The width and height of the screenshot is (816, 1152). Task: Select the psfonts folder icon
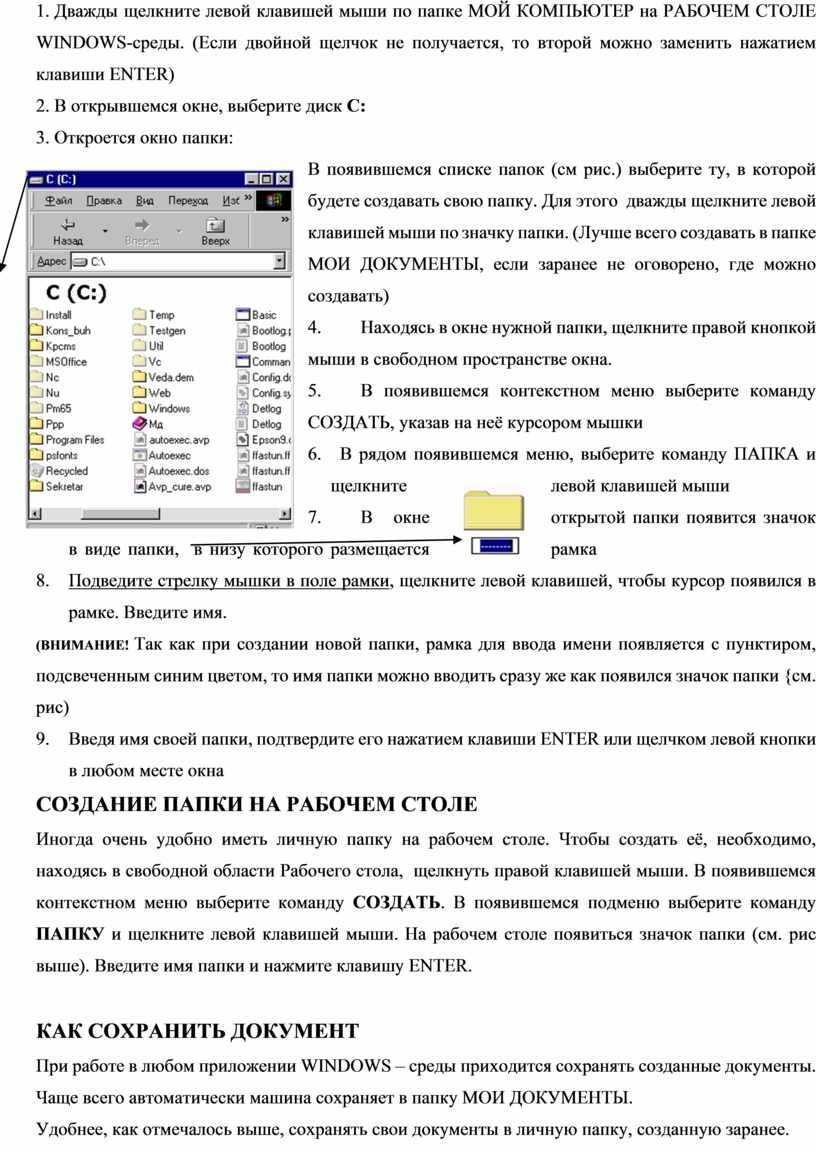(37, 455)
